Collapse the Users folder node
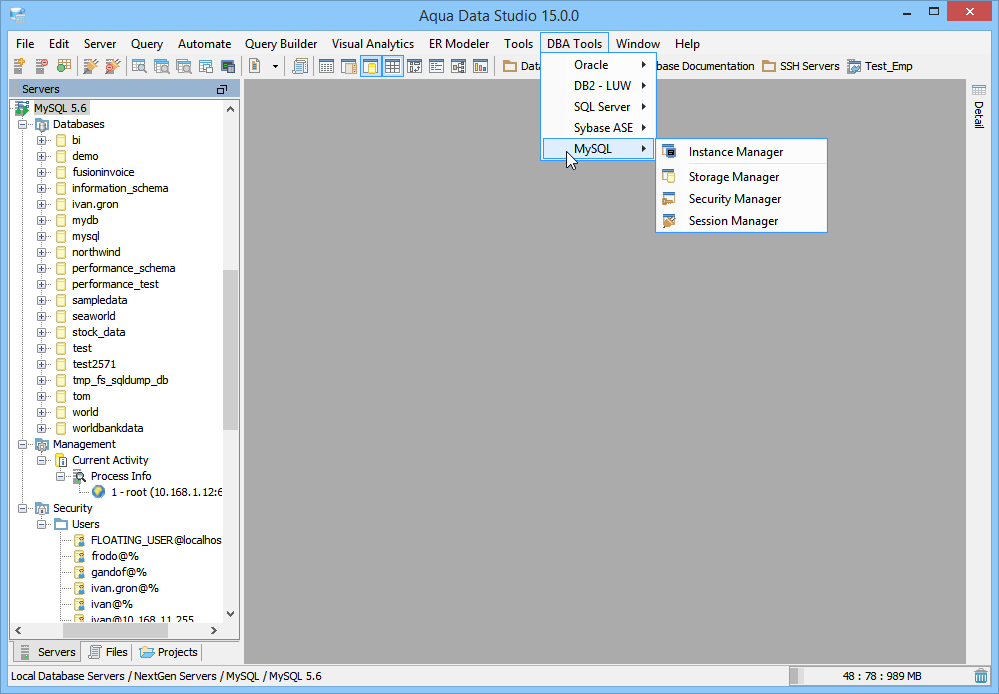This screenshot has width=999, height=694. 41,524
